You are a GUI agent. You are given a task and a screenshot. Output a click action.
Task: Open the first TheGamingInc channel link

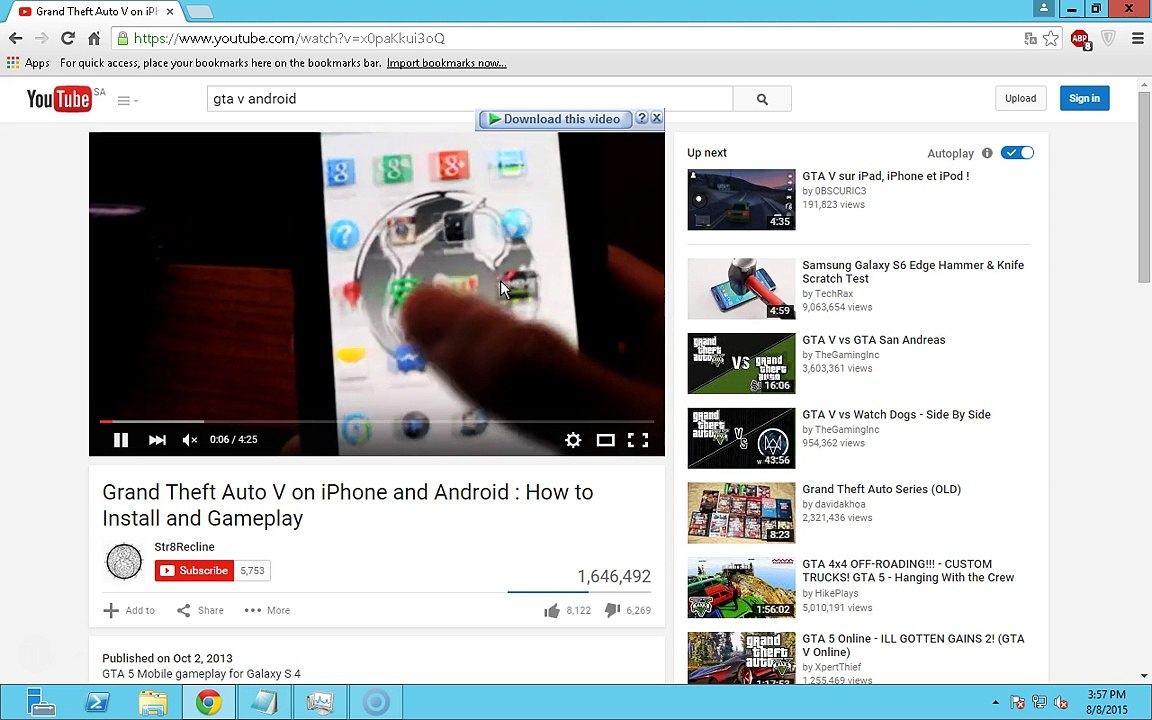(x=846, y=355)
